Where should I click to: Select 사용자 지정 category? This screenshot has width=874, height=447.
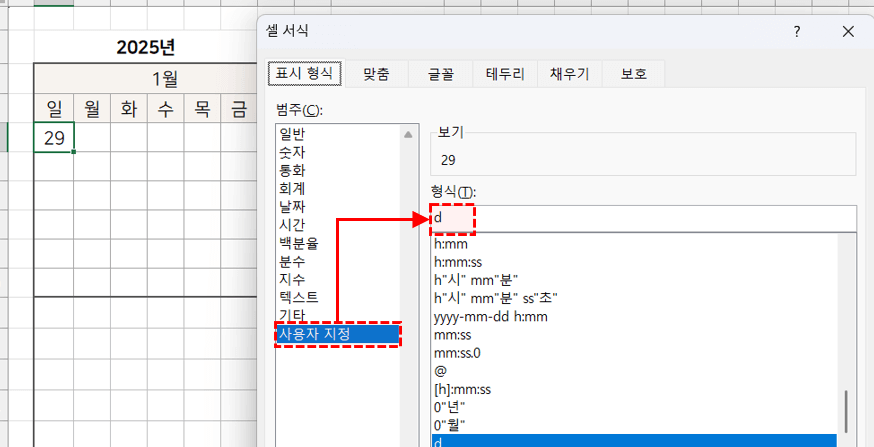338,334
